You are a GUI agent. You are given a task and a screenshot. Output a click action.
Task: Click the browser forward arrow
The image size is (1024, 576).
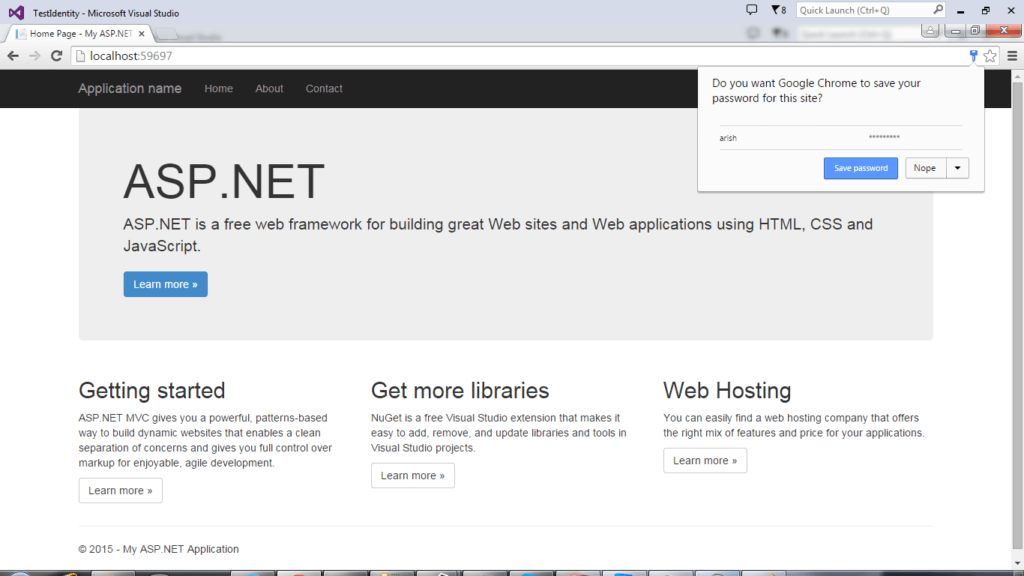click(x=35, y=56)
